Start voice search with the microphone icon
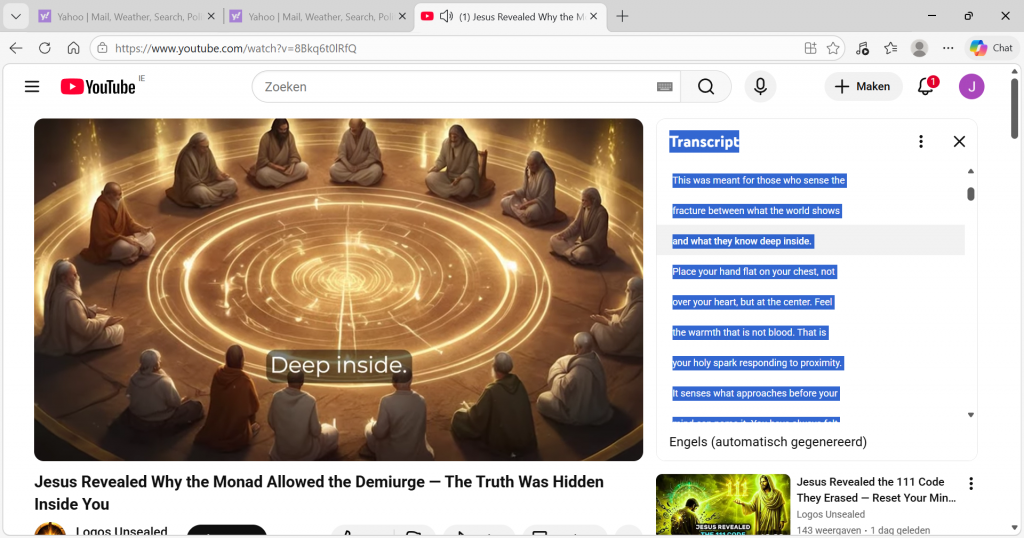Viewport: 1024px width, 538px height. tap(760, 87)
